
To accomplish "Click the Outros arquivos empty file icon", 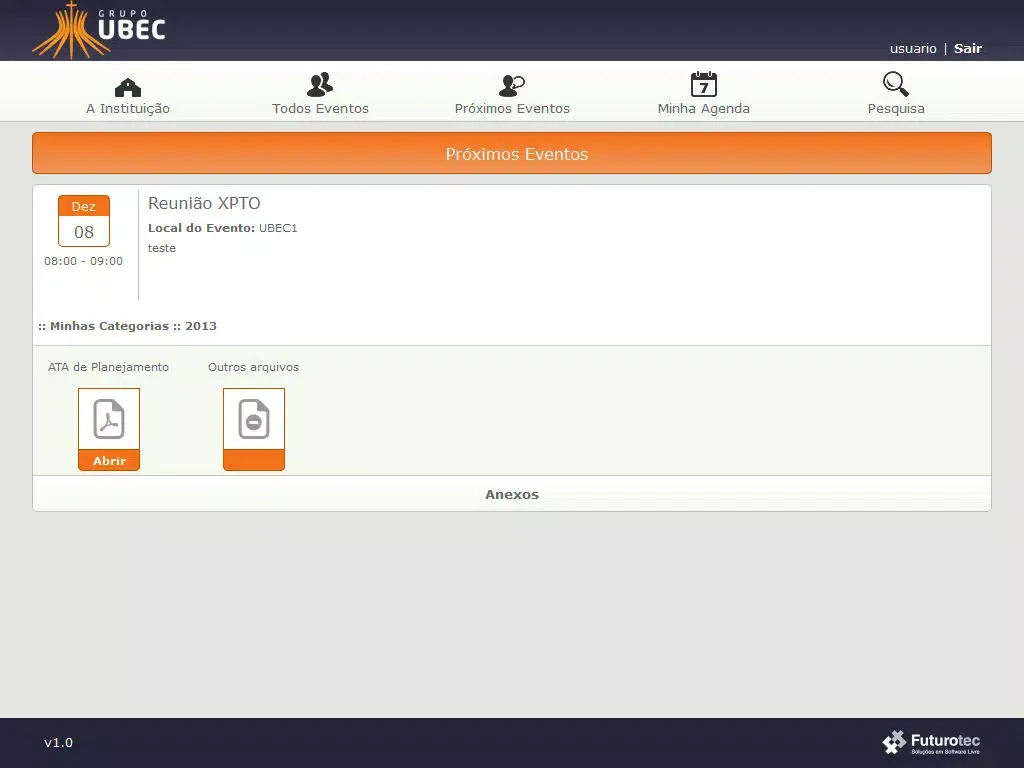I will 253,419.
